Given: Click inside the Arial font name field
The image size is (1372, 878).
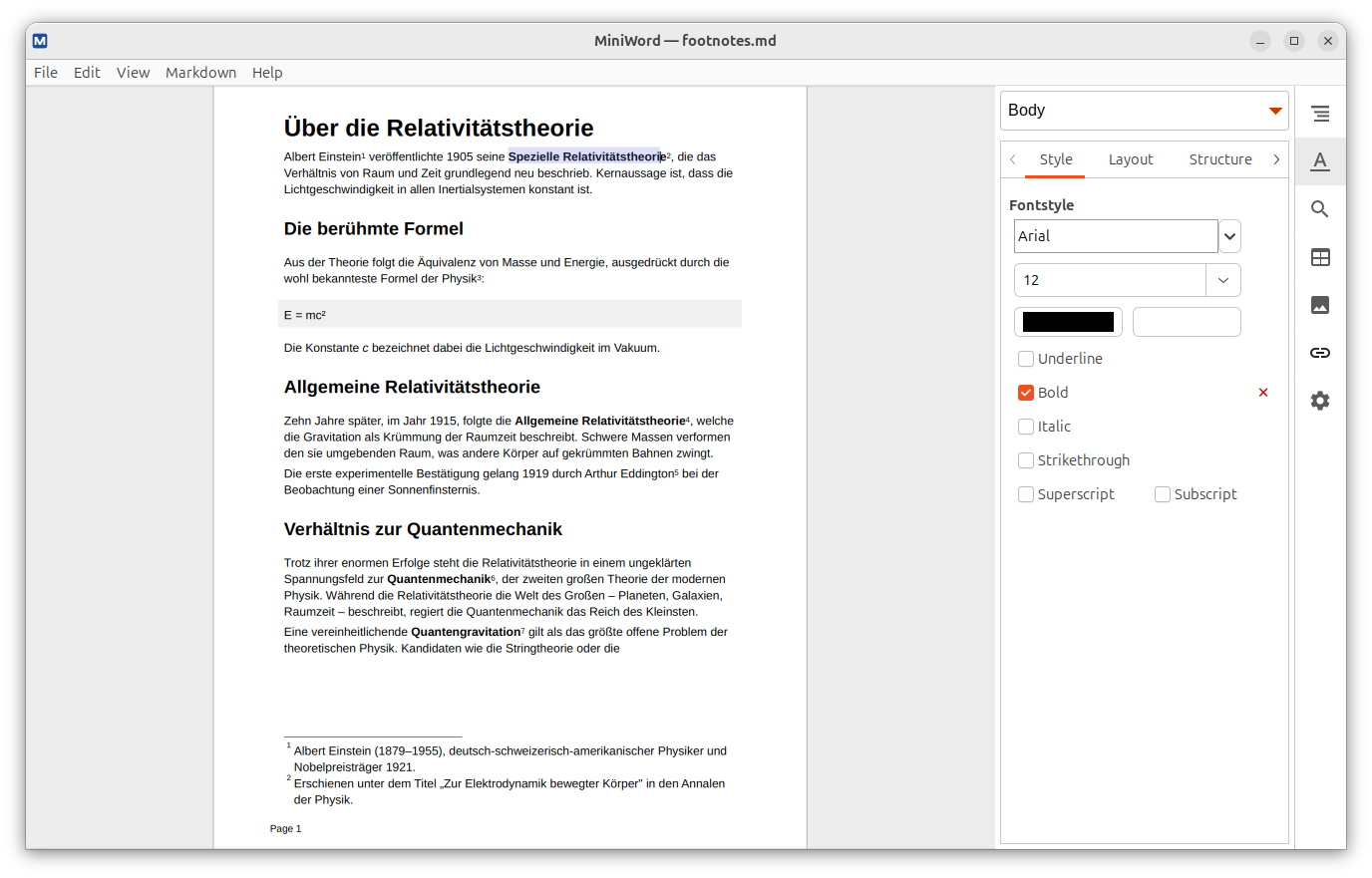Looking at the screenshot, I should tap(1116, 236).
